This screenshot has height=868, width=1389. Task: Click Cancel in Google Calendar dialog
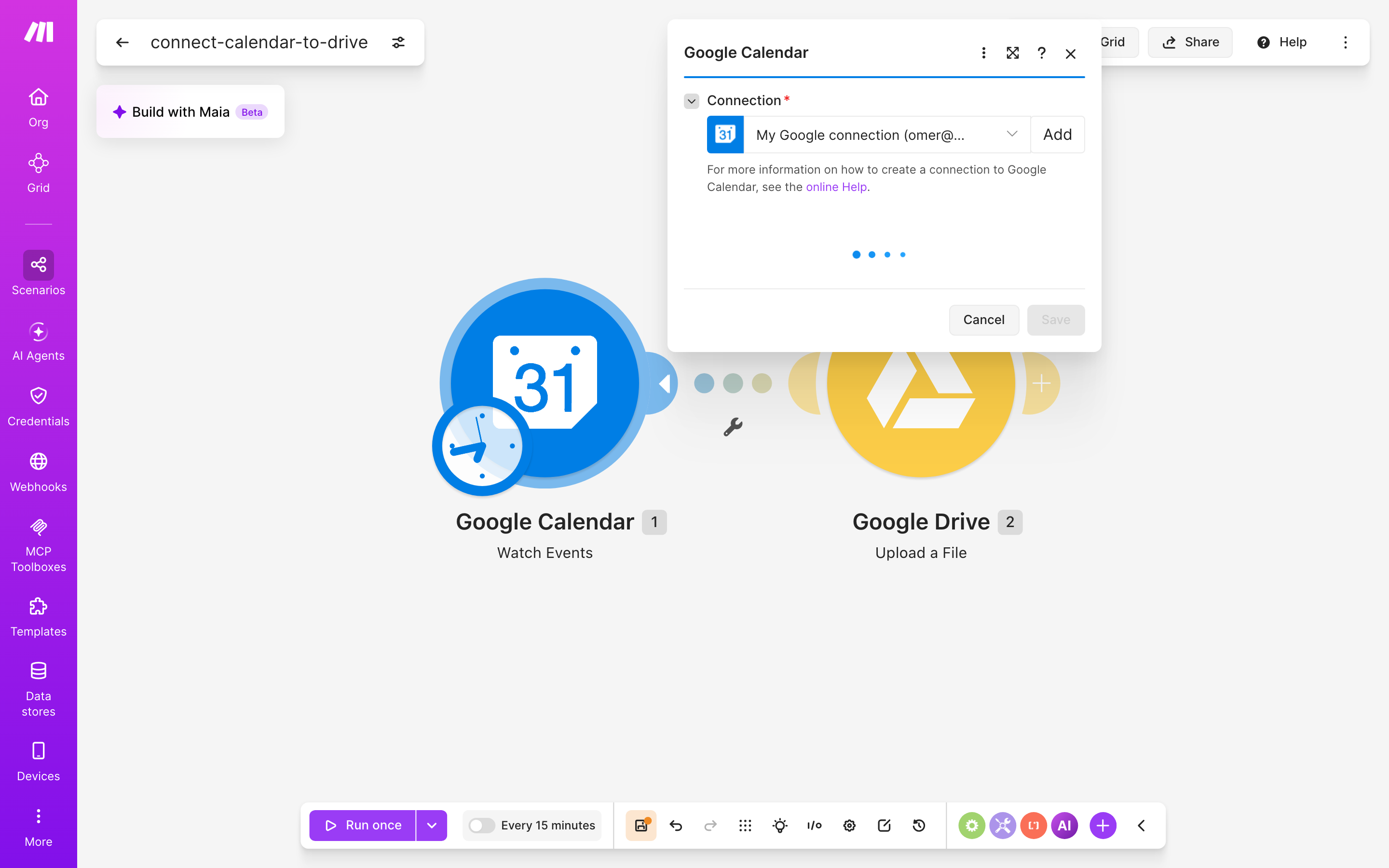[984, 320]
